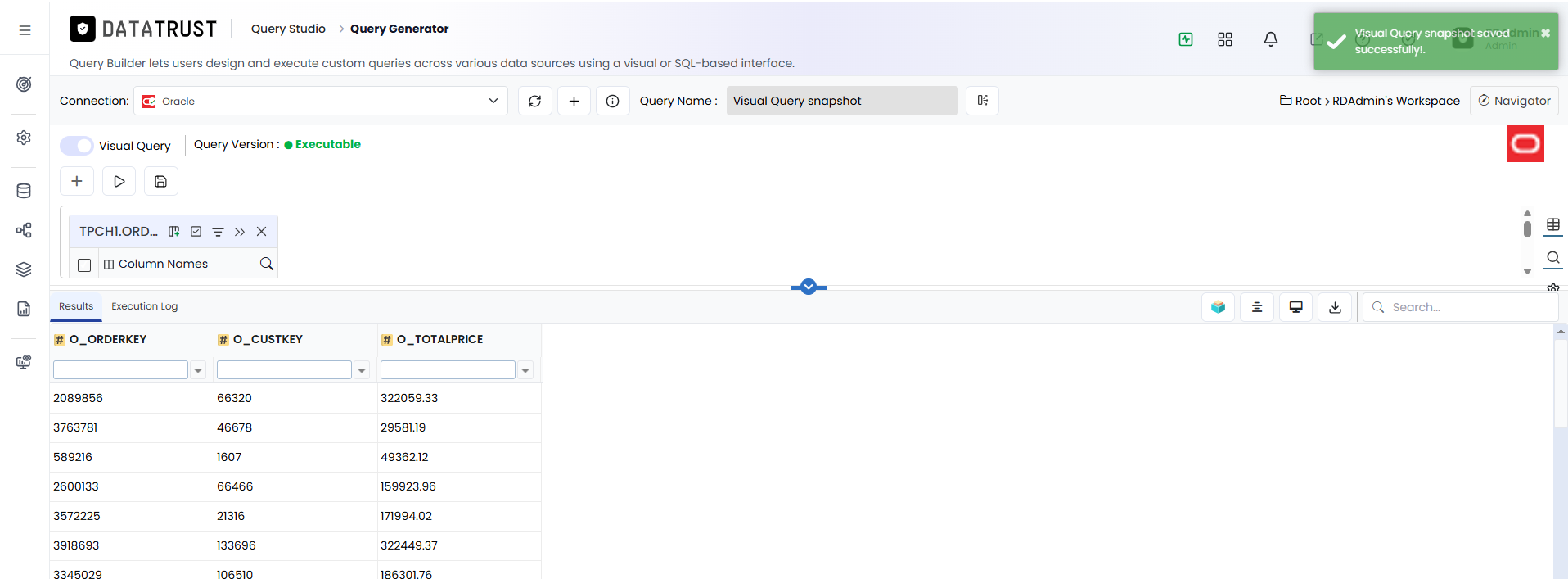The width and height of the screenshot is (1568, 579).
Task: Open the apps grid icon in the header
Action: point(1224,39)
